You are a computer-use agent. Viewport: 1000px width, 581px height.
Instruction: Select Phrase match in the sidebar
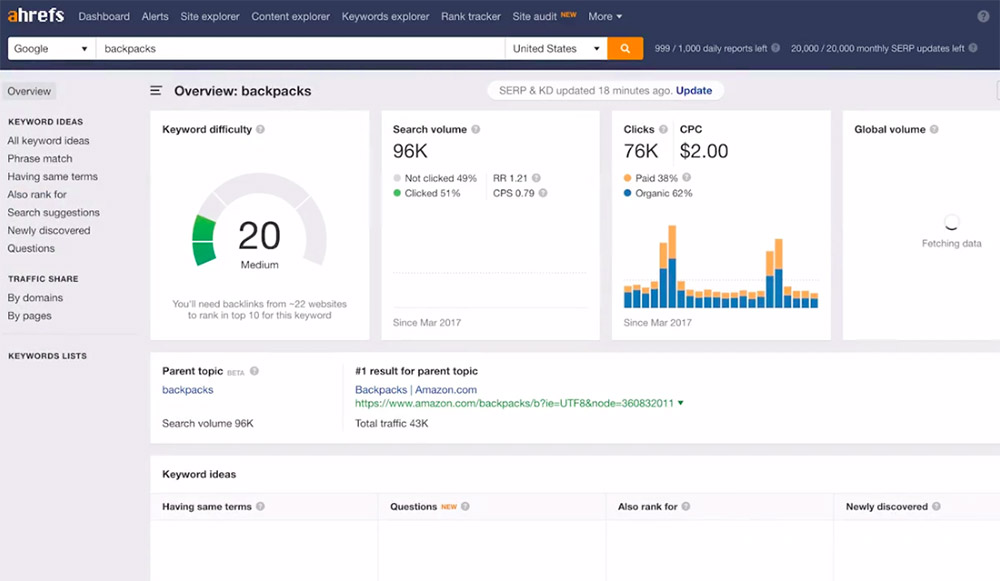click(40, 159)
